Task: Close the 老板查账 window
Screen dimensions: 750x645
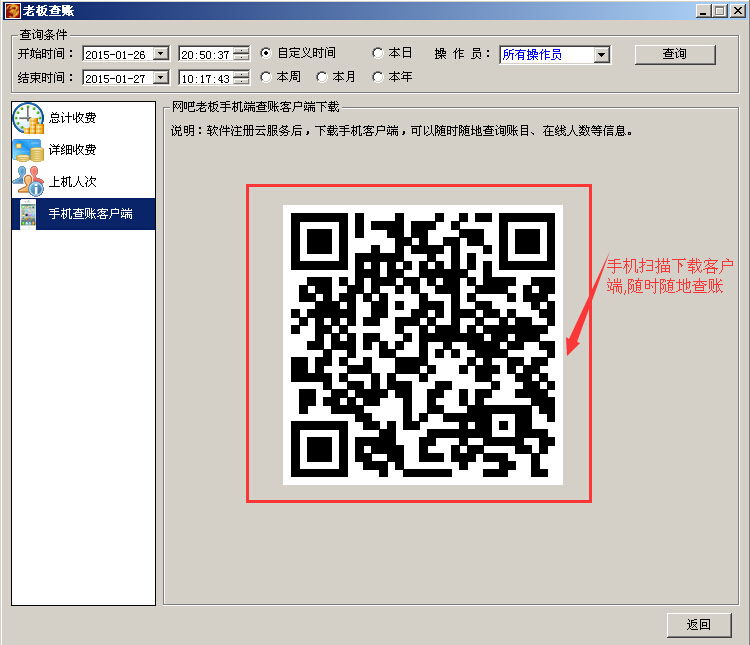Action: (x=737, y=11)
